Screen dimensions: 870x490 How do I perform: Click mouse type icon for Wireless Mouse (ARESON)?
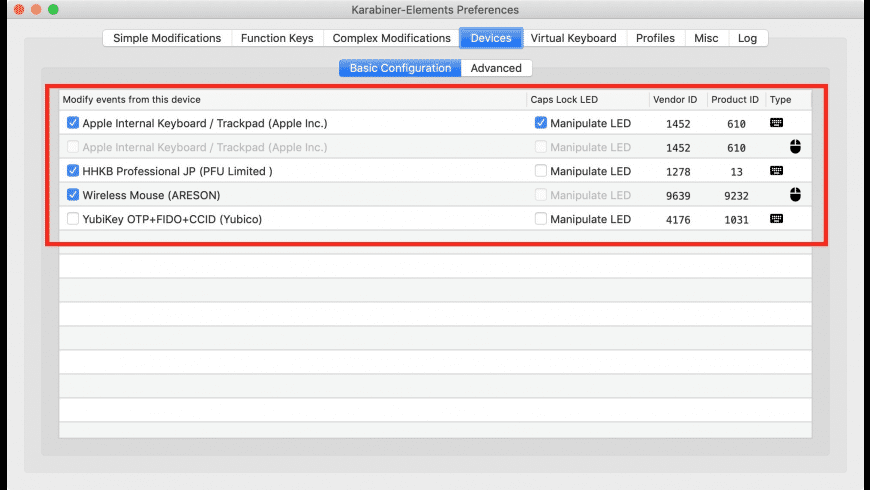click(x=795, y=194)
